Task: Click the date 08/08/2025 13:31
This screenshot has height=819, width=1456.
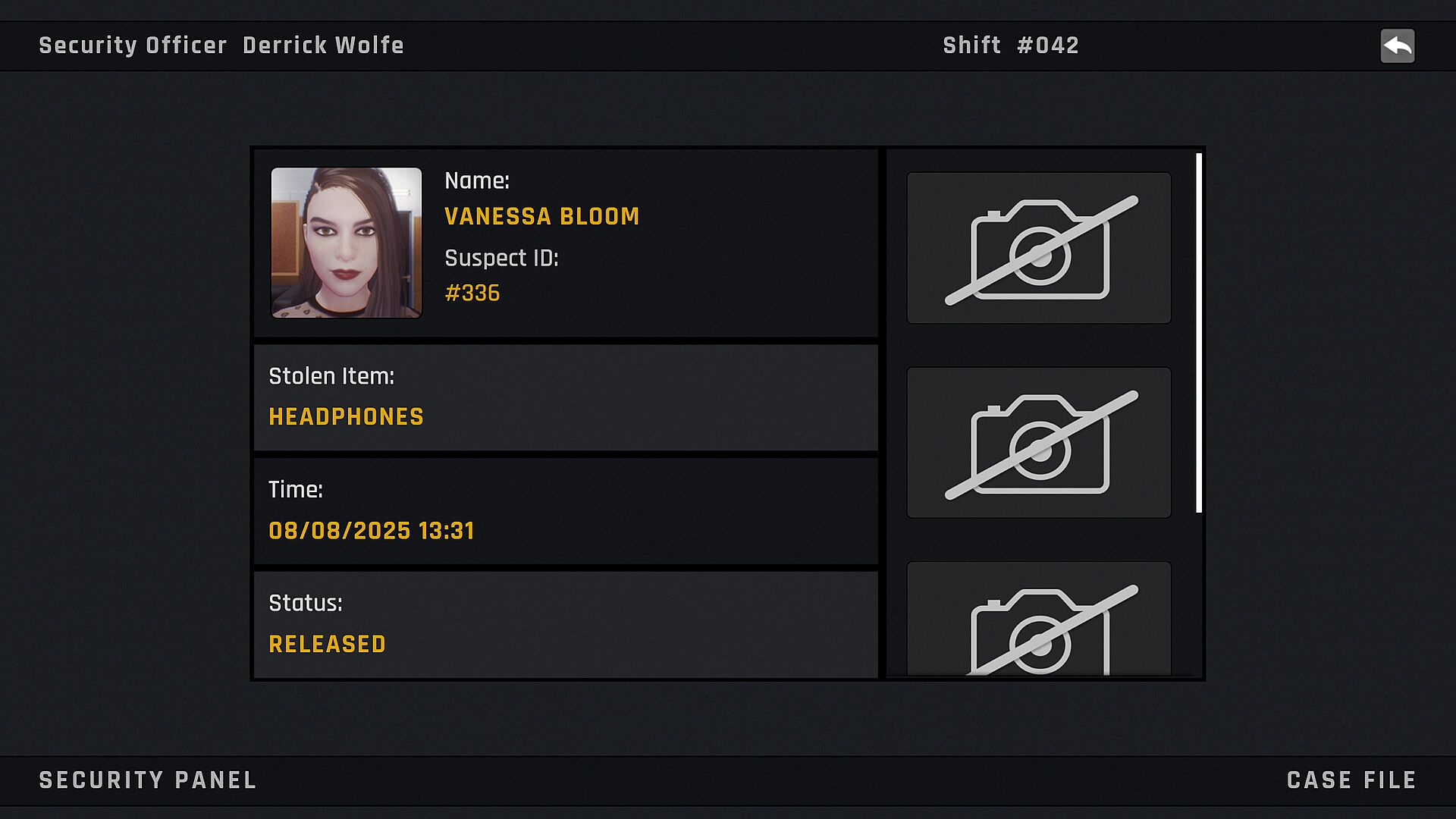Action: (372, 531)
